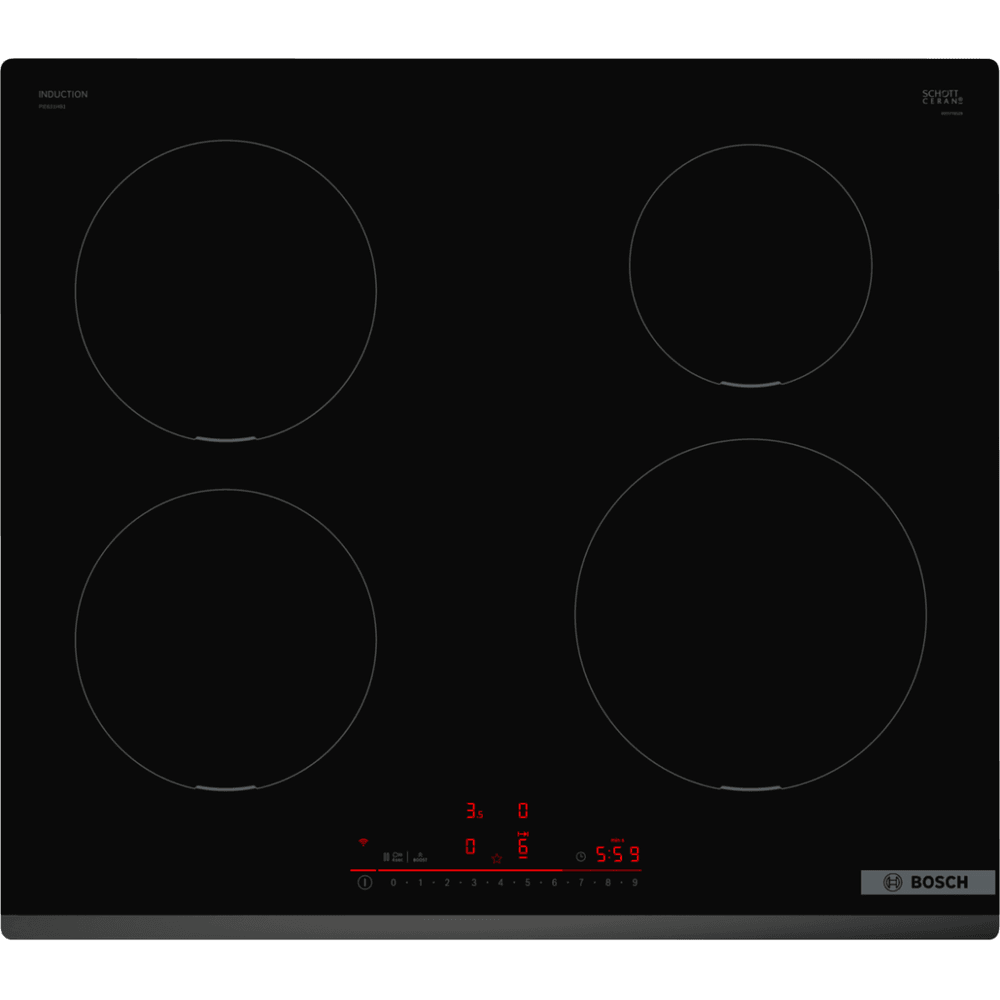1000x1000 pixels.
Task: Tap the clock timer icon
Action: pos(580,857)
